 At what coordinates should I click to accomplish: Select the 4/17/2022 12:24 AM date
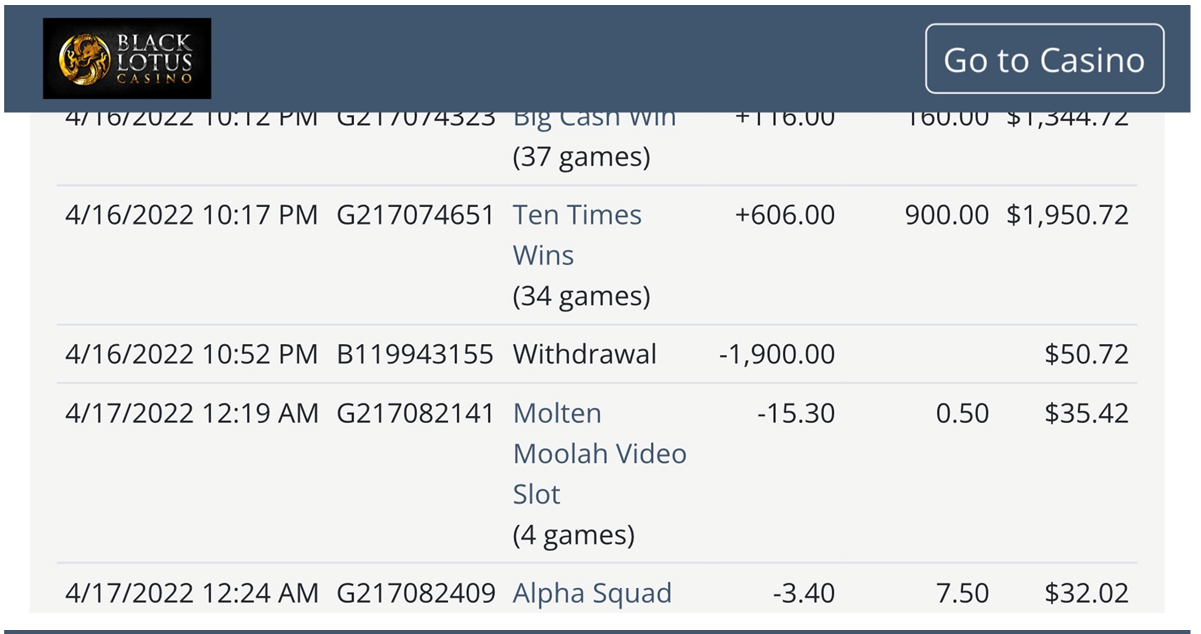coord(191,593)
